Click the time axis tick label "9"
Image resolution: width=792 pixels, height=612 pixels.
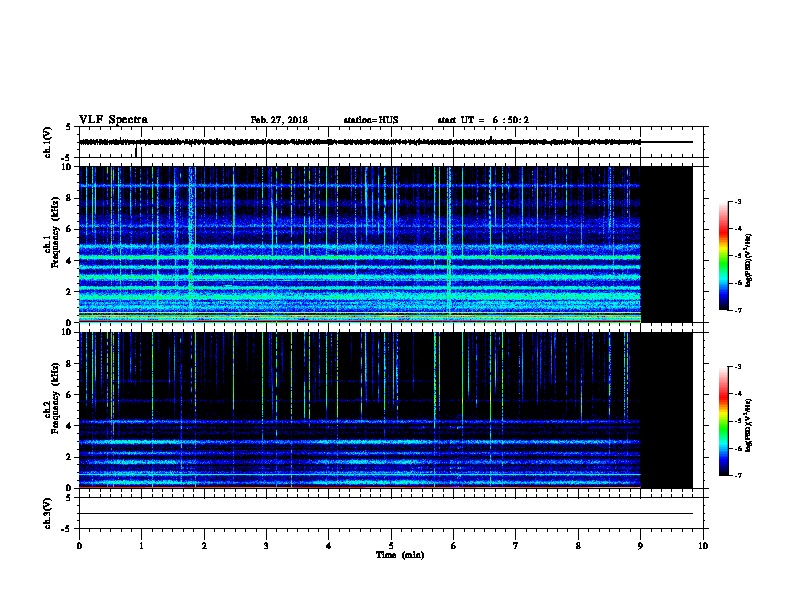tap(640, 546)
